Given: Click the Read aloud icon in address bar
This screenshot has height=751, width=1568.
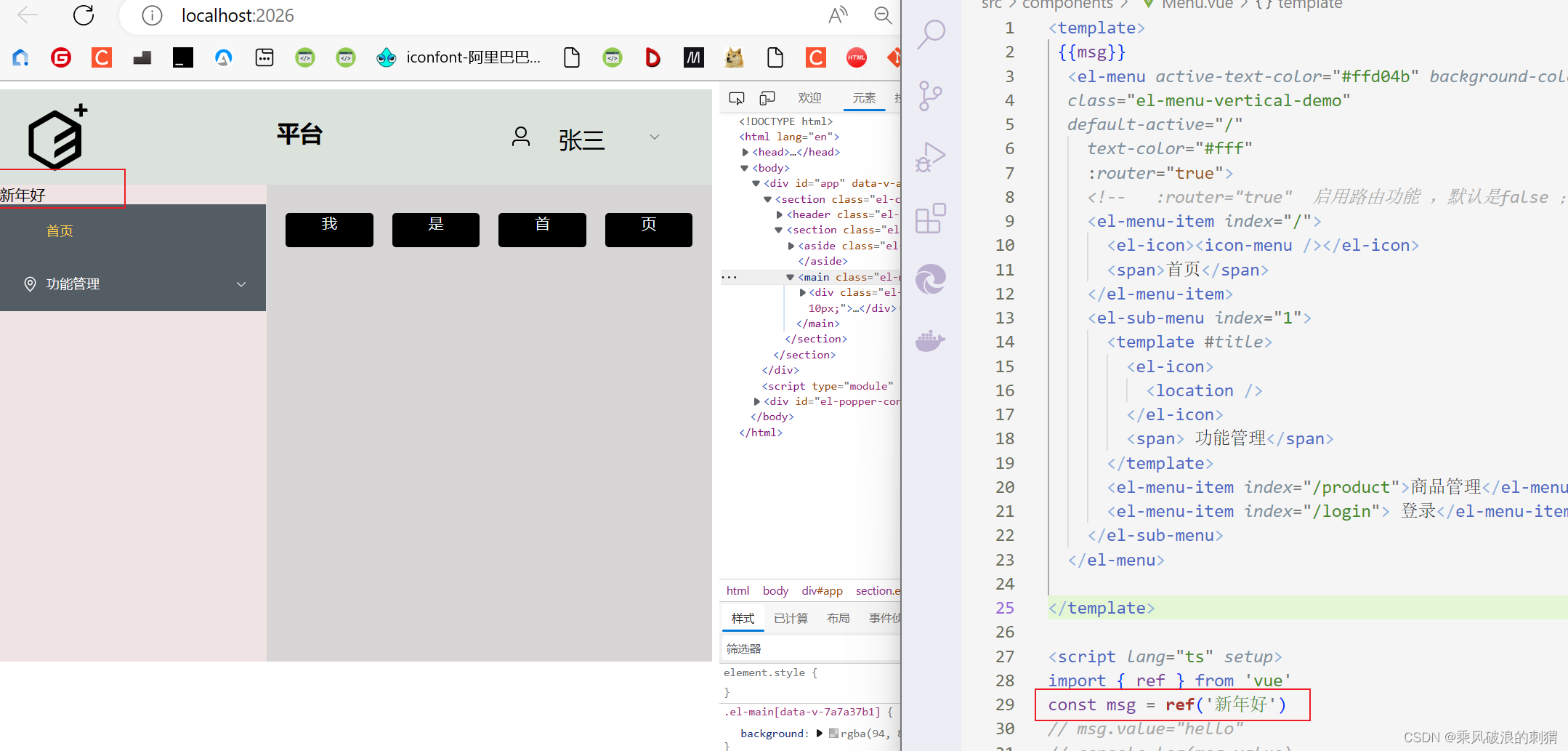Looking at the screenshot, I should (x=838, y=15).
